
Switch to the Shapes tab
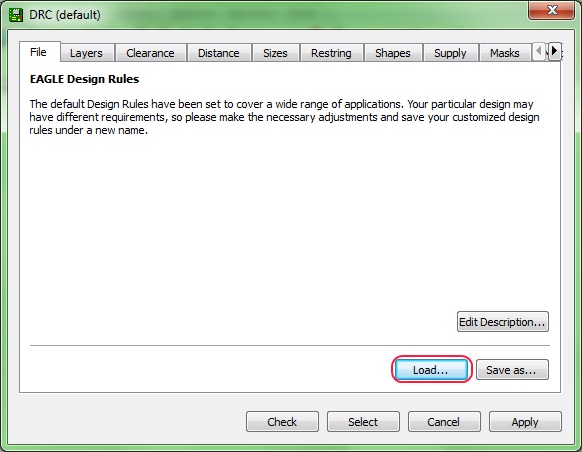(x=393, y=53)
